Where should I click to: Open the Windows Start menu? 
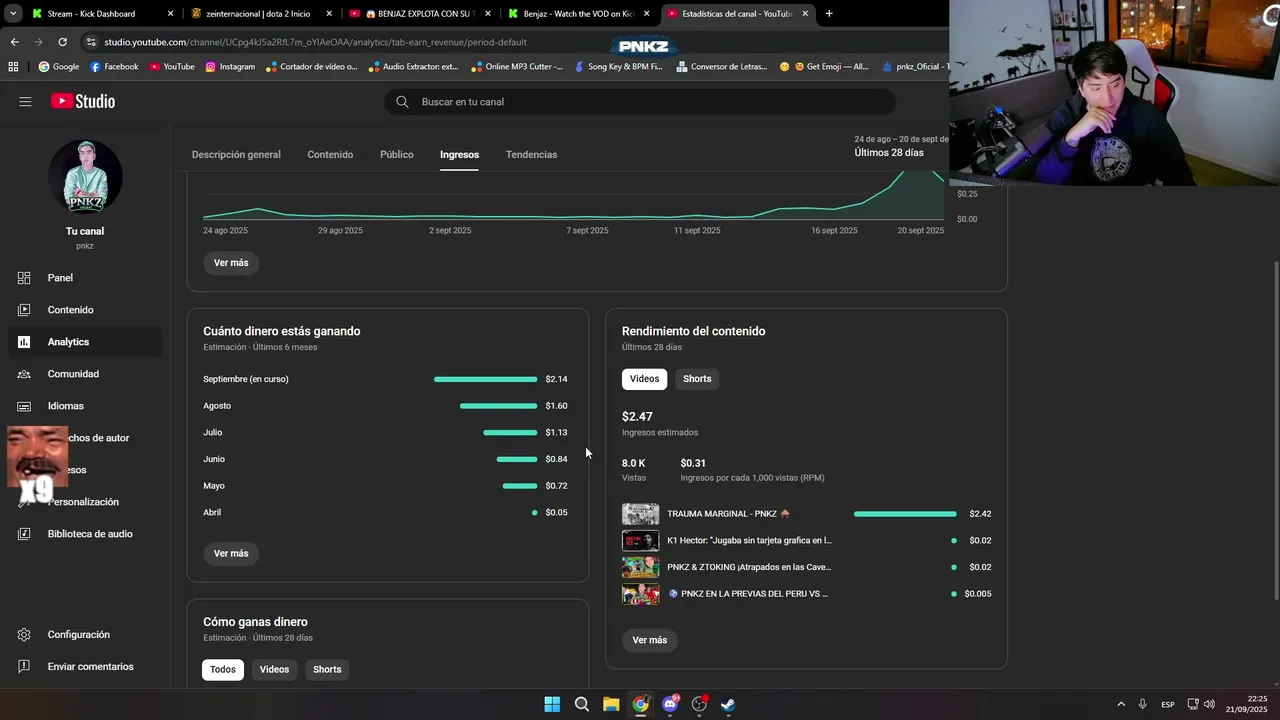(x=552, y=704)
